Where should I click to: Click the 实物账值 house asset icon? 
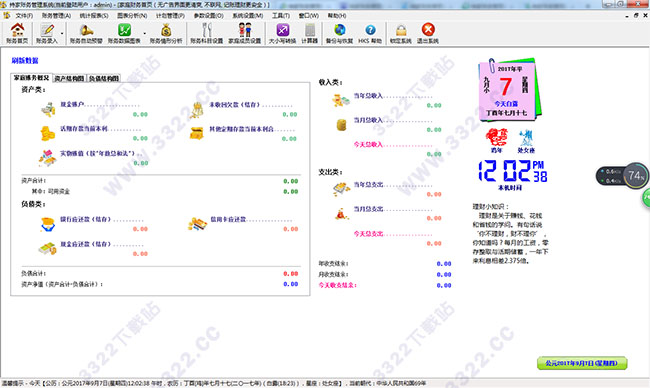[x=47, y=158]
